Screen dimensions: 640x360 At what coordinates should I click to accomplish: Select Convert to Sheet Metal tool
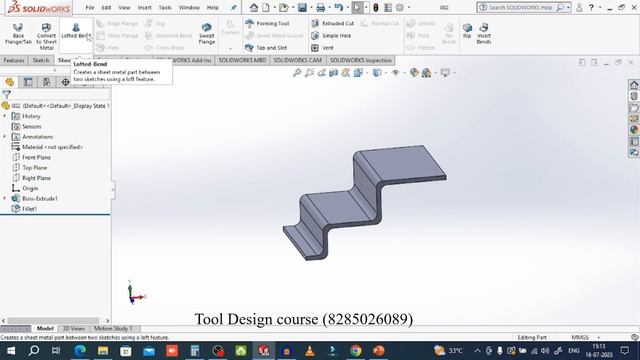pyautogui.click(x=46, y=36)
